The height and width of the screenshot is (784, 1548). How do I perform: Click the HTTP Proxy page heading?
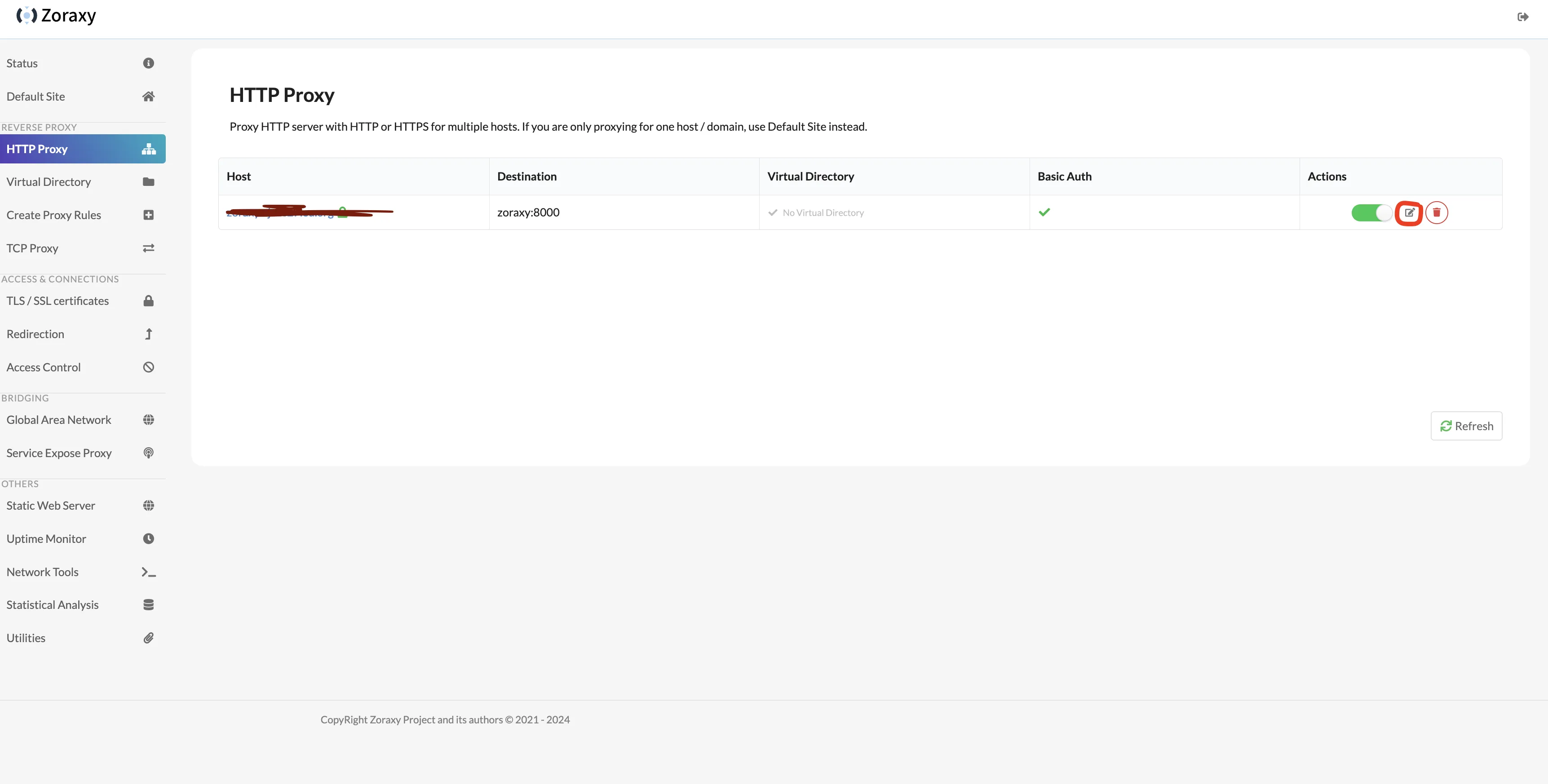(x=282, y=95)
